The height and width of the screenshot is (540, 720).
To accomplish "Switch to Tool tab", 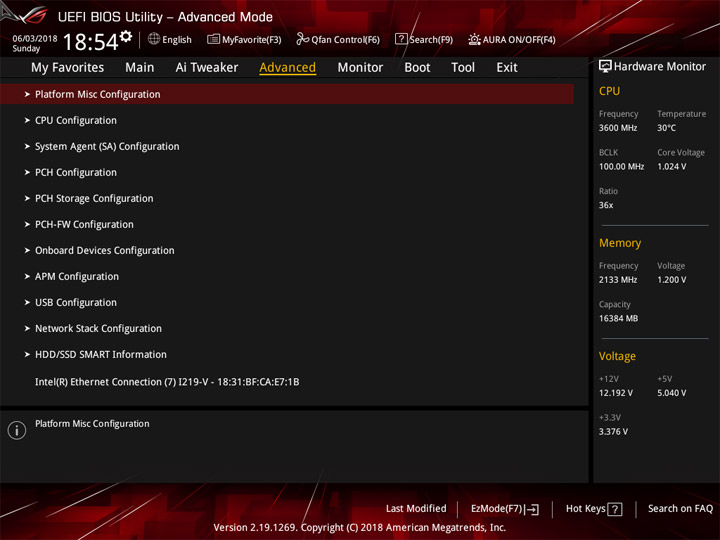I will 463,68.
